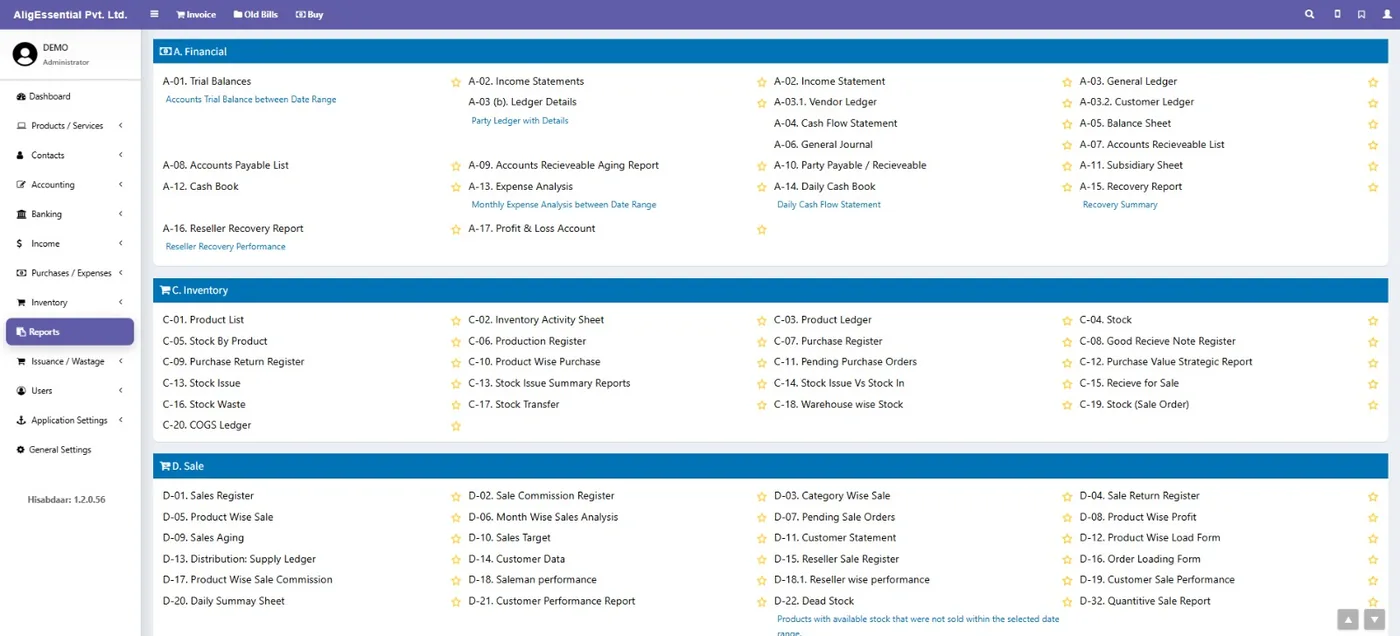Star the A-03. General Ledger report
This screenshot has height=636, width=1400.
1373,82
